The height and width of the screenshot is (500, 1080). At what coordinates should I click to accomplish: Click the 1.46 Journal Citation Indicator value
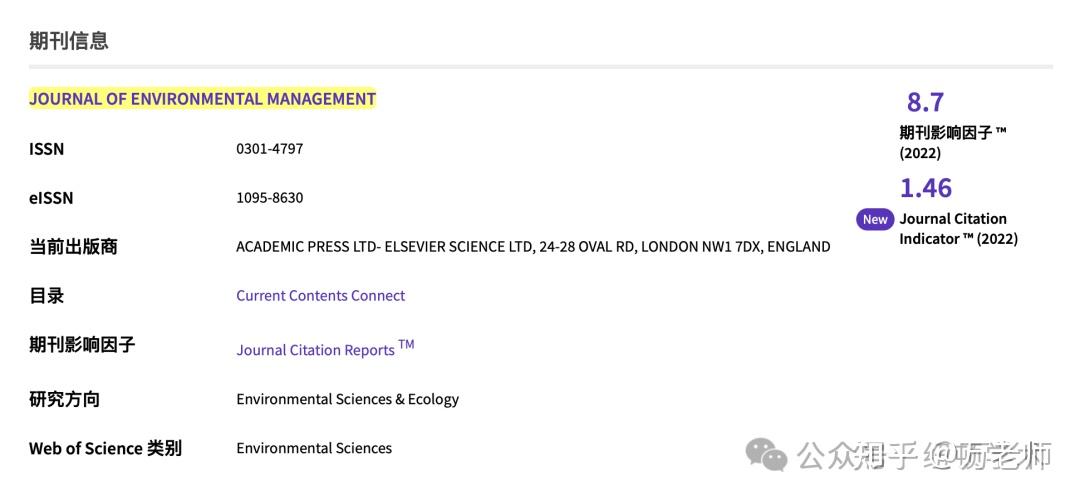[926, 188]
